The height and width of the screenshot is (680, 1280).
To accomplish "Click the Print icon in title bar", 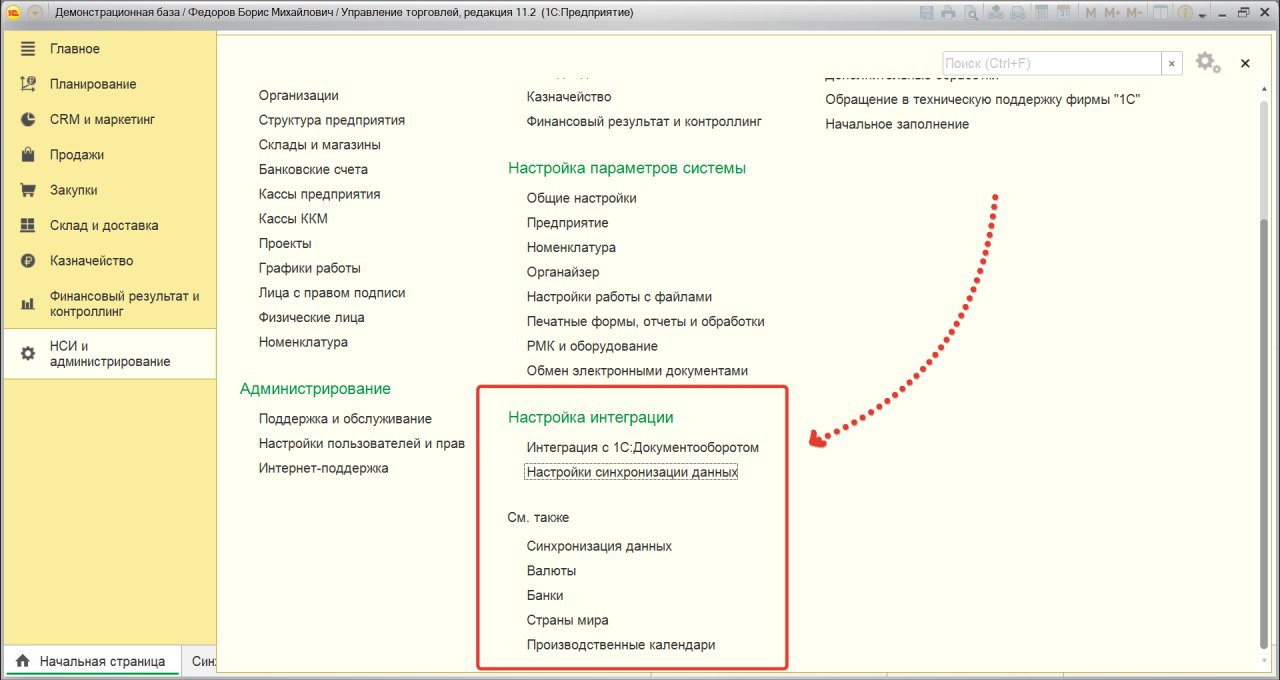I will [948, 13].
